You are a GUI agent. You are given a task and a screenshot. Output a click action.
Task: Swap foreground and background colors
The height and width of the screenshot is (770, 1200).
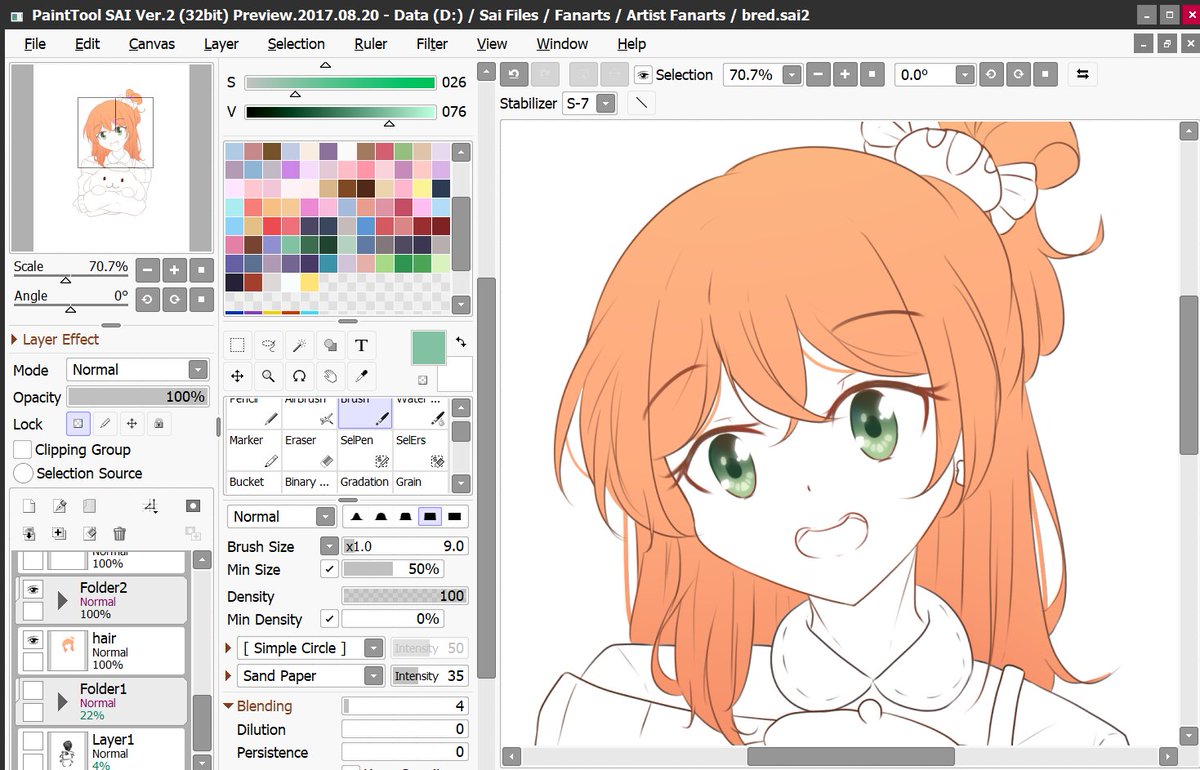point(460,341)
